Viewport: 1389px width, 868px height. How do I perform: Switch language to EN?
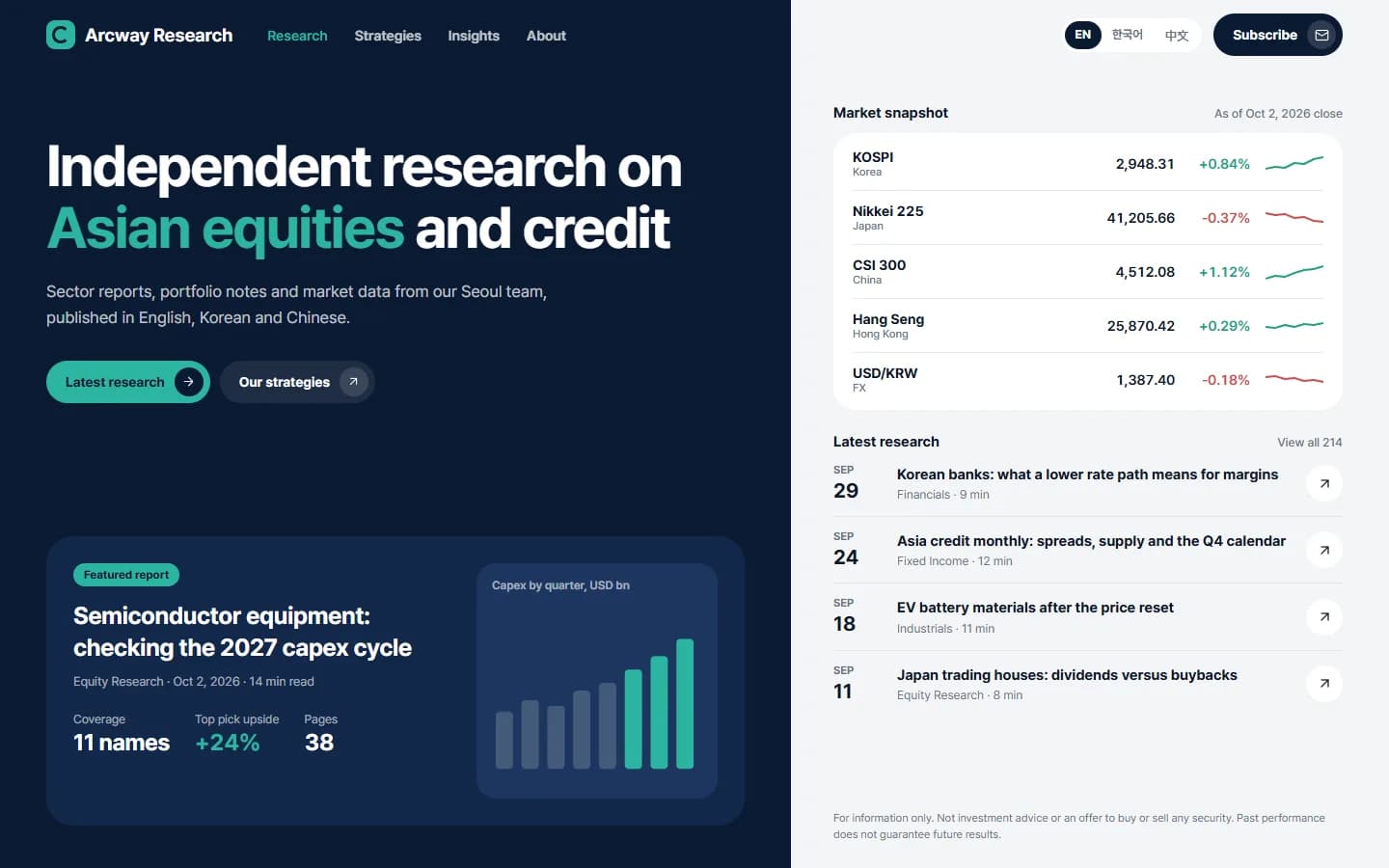pyautogui.click(x=1083, y=35)
